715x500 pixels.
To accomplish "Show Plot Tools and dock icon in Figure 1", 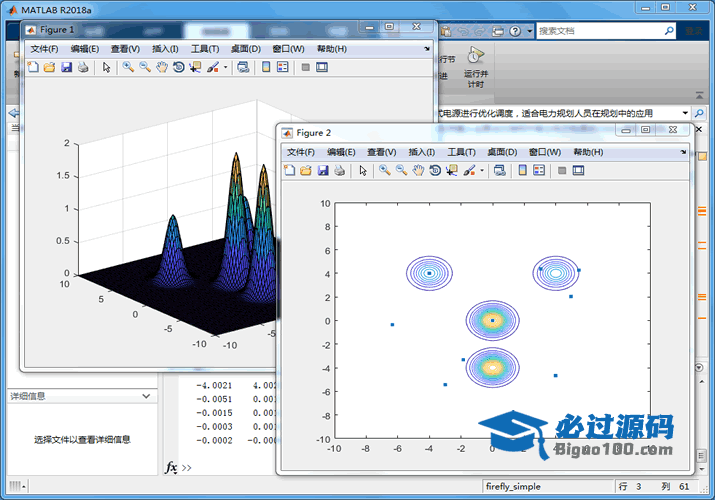I will [x=322, y=67].
